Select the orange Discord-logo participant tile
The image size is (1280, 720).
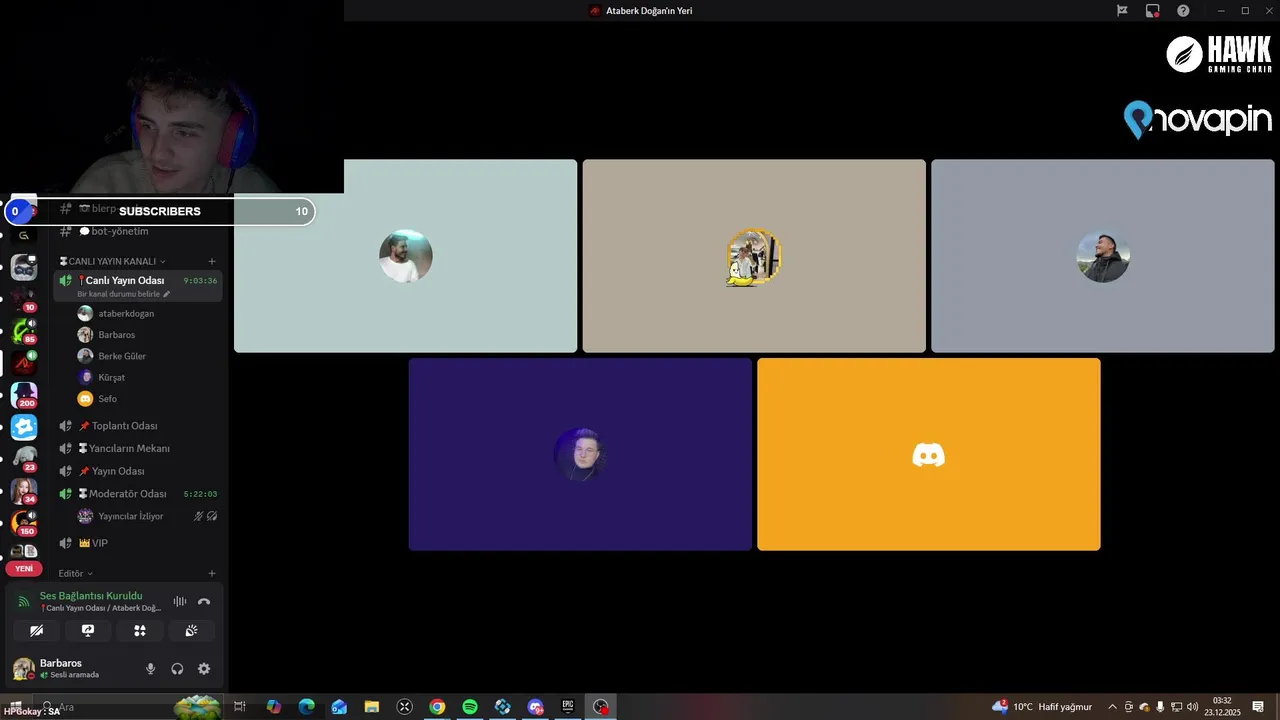pos(929,454)
